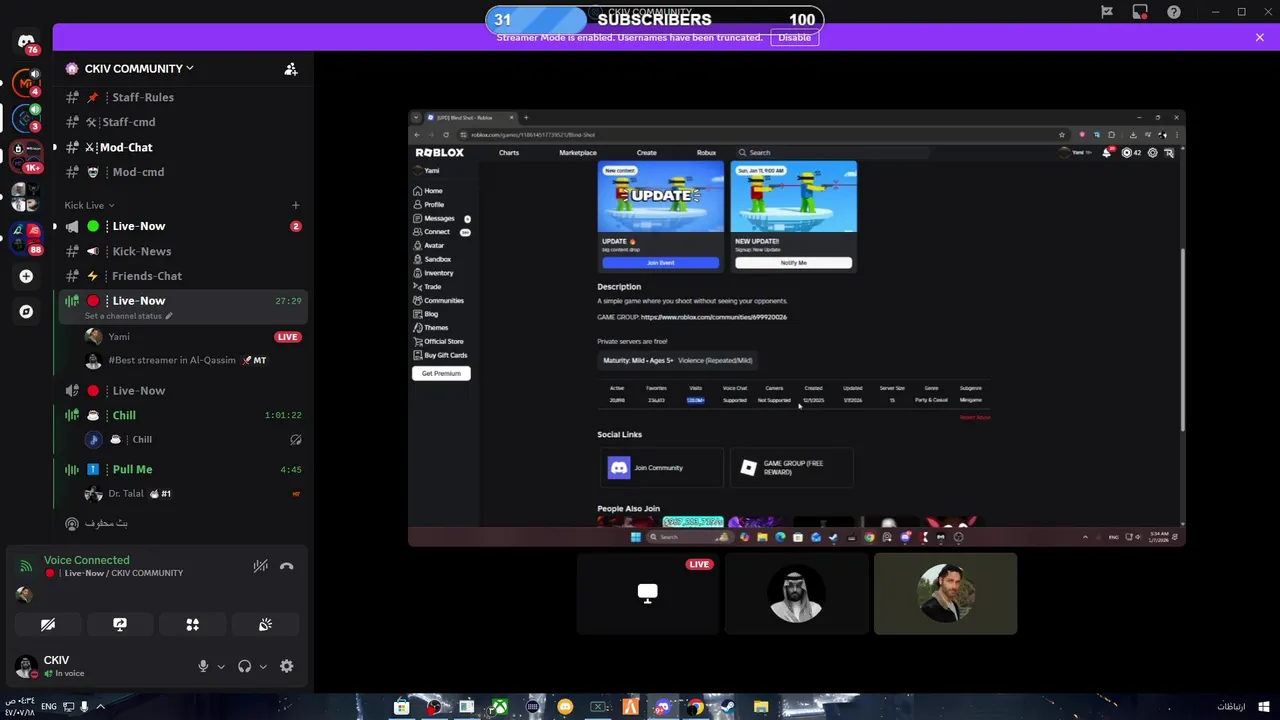Create channel in Kick Live category
Viewport: 1280px width, 720px height.
(x=295, y=205)
